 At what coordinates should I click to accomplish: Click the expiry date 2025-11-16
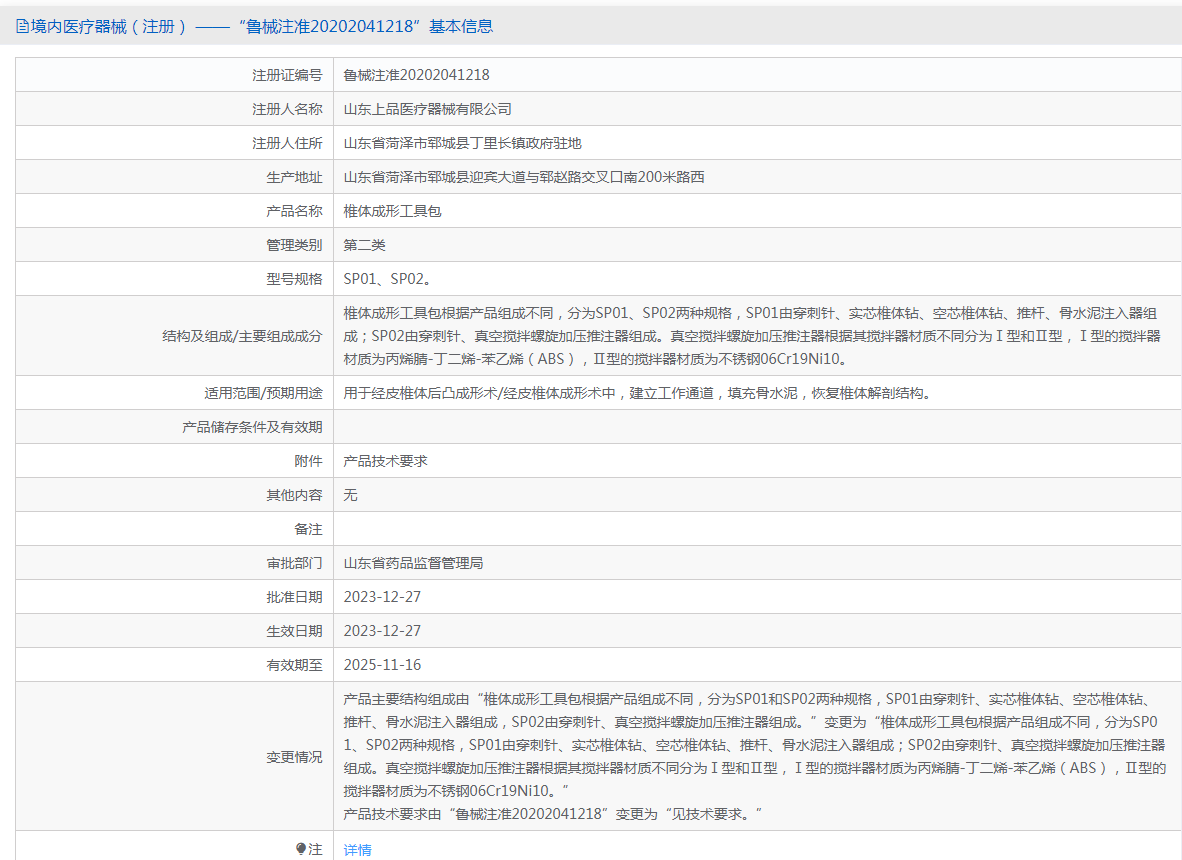pyautogui.click(x=382, y=665)
